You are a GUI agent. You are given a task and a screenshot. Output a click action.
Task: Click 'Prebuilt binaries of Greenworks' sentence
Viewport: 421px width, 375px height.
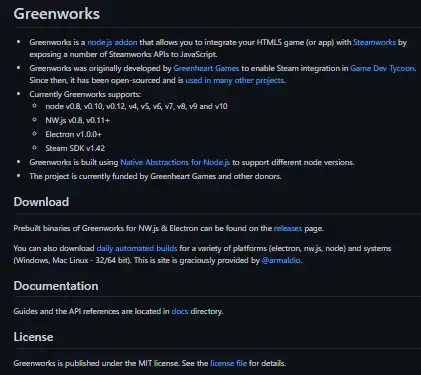[x=169, y=228]
